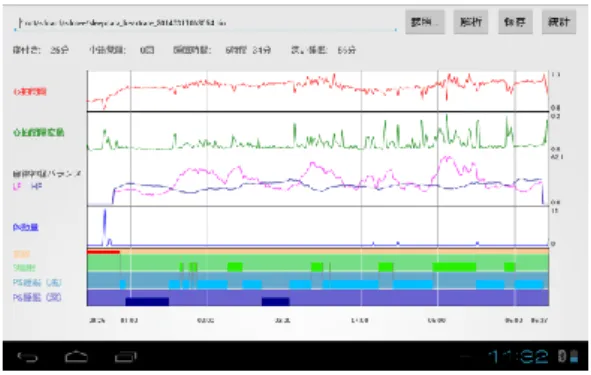Tap the Android back navigation icon
Viewport: 591px width, 375px height.
pyautogui.click(x=28, y=357)
